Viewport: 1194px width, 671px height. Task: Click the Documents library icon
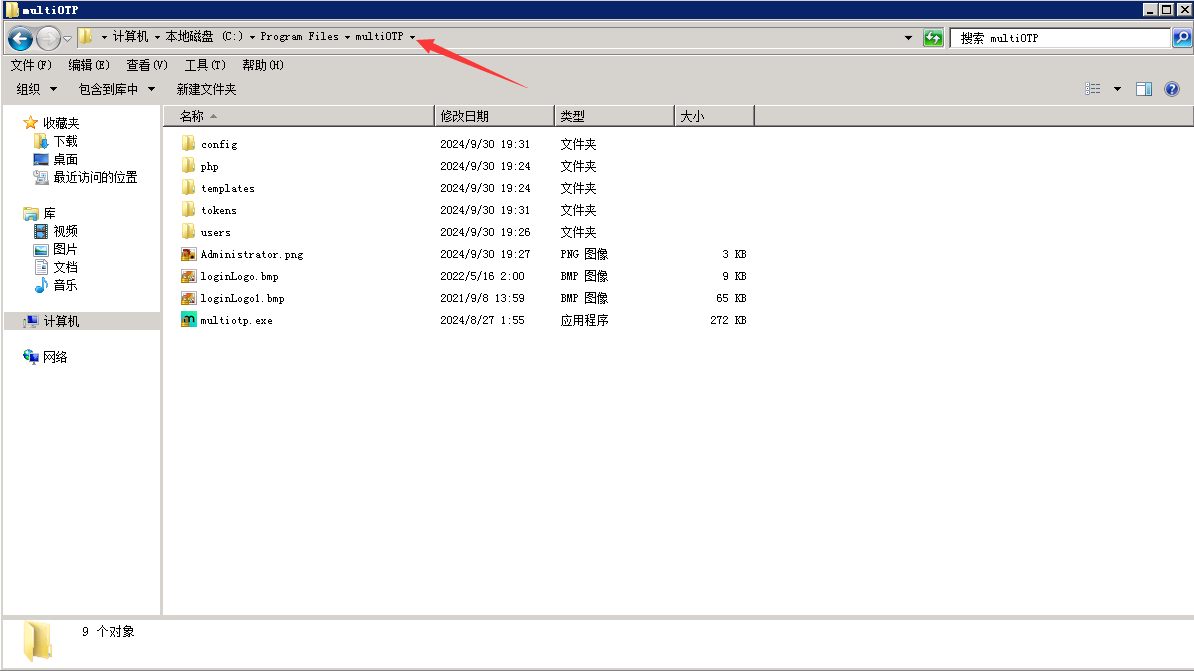[x=41, y=267]
